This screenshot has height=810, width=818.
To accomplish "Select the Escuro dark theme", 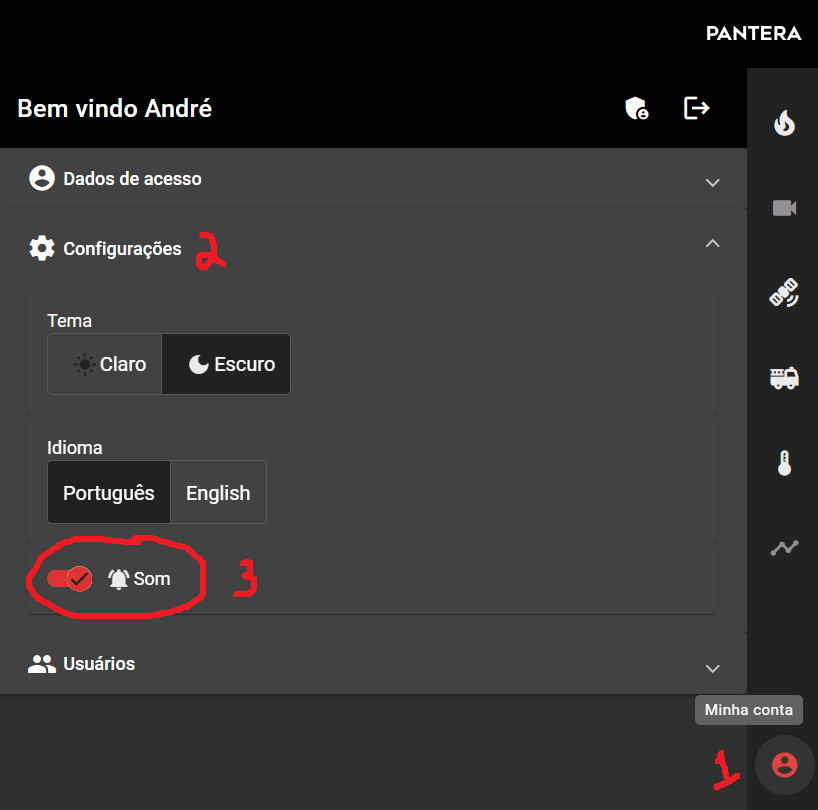I will (226, 364).
